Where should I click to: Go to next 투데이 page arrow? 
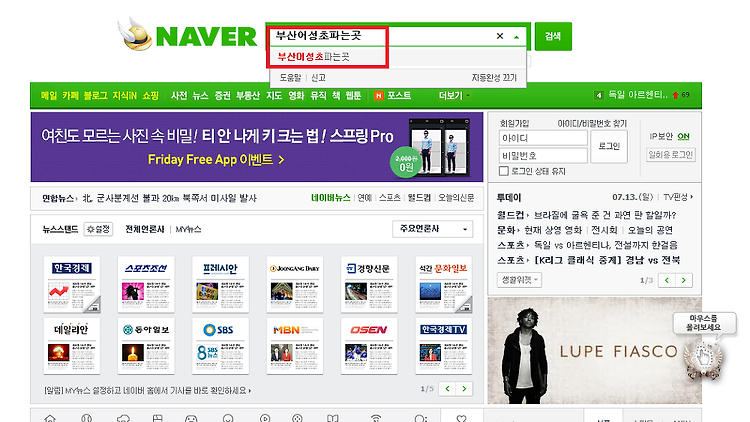[x=684, y=280]
